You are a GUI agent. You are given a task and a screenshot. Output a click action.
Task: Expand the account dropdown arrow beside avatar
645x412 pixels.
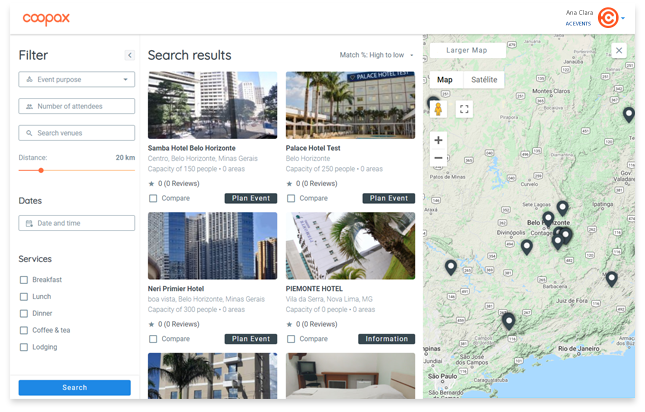(x=623, y=18)
